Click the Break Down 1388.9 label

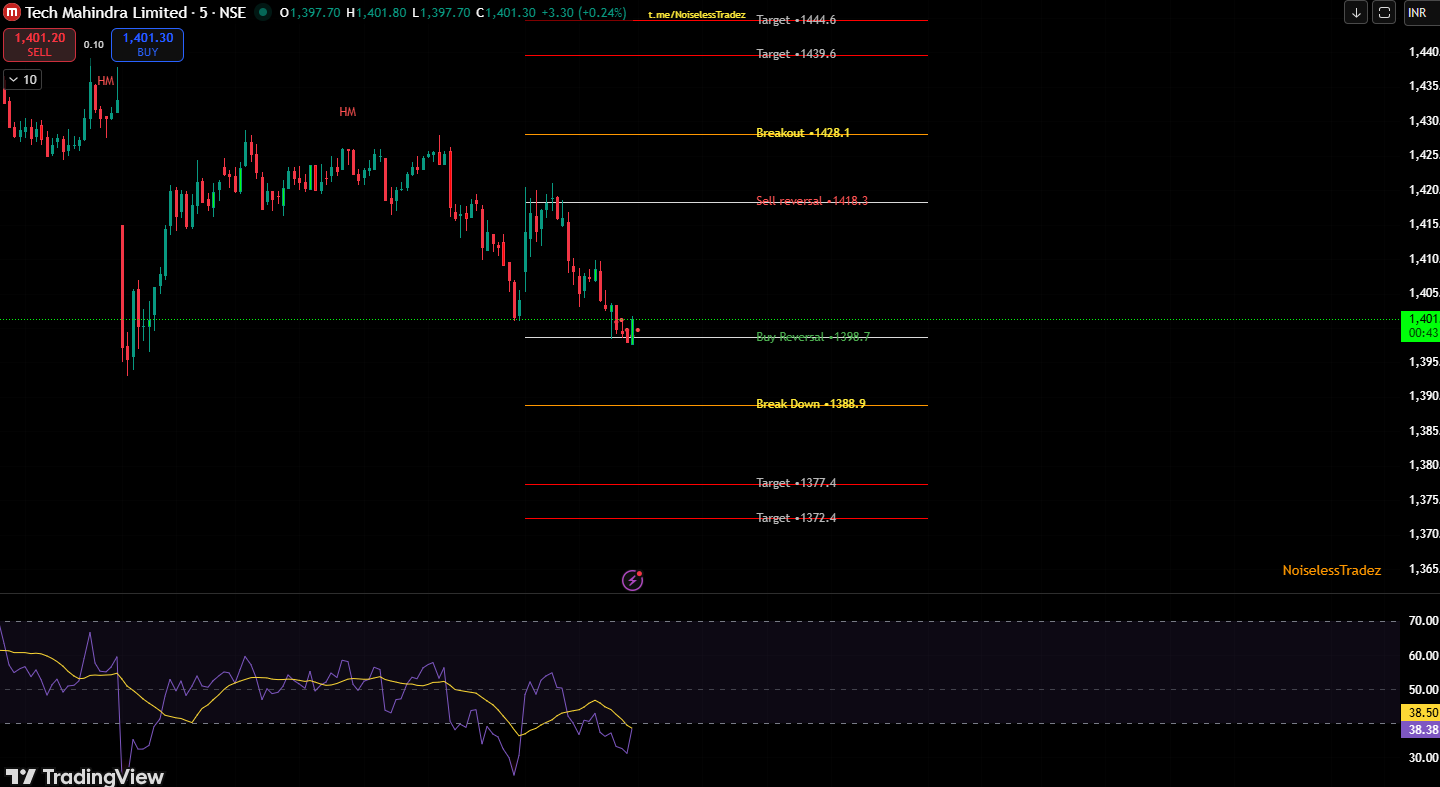811,404
